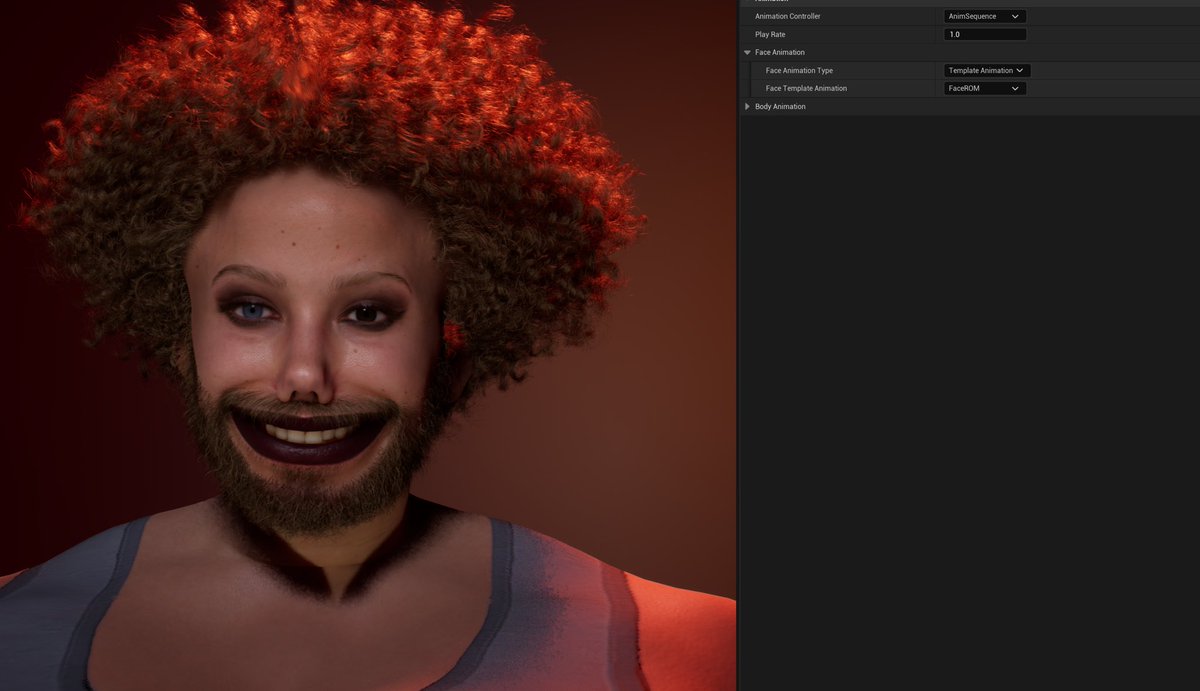The width and height of the screenshot is (1200, 691).
Task: Select the 'Play Rate' label
Action: pos(770,34)
